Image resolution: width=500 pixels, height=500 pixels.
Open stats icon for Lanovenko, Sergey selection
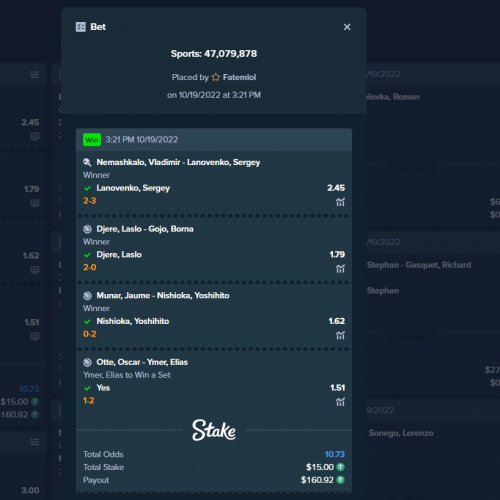click(340, 202)
